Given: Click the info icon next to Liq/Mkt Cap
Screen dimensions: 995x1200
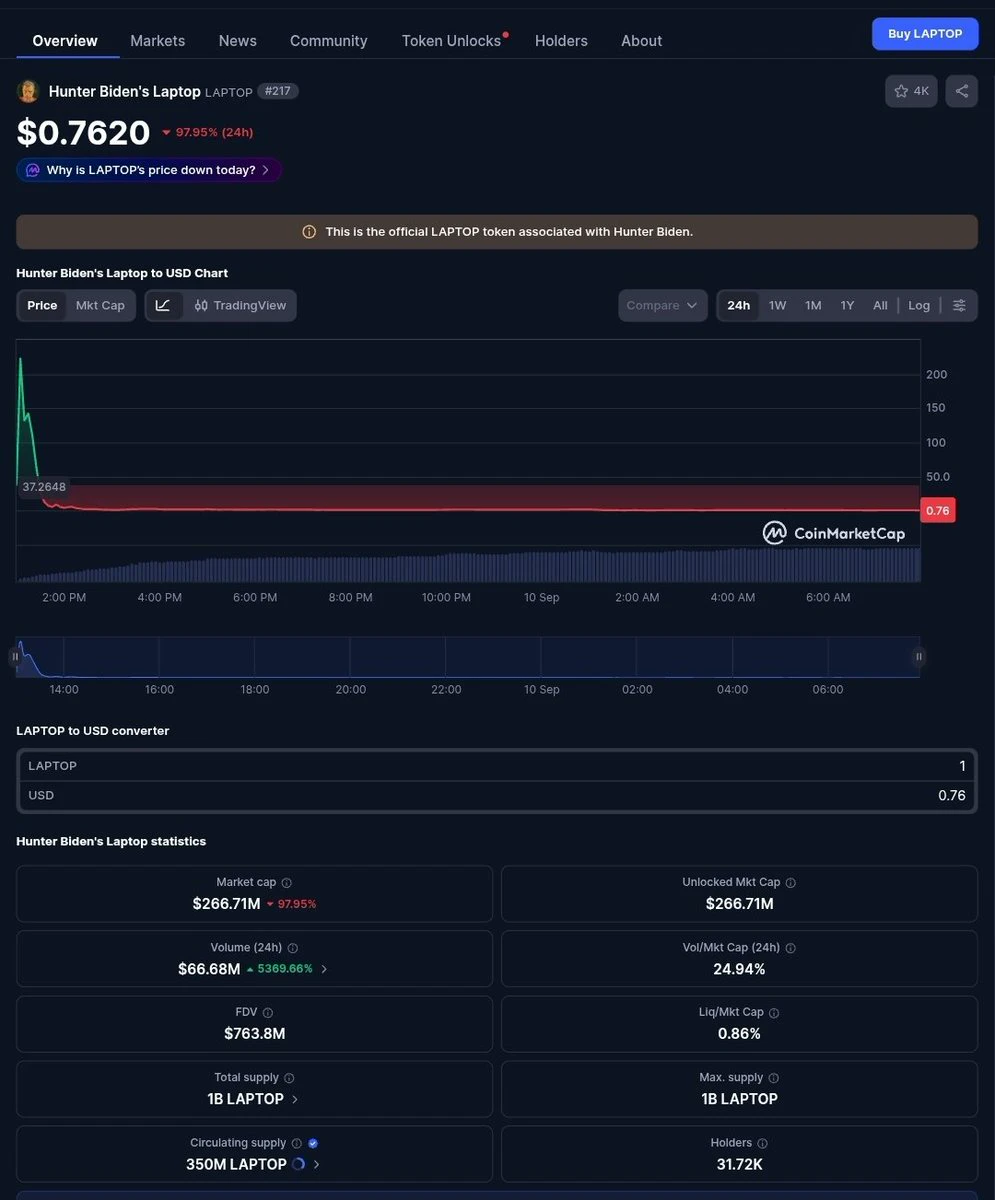Looking at the screenshot, I should click(x=774, y=1013).
